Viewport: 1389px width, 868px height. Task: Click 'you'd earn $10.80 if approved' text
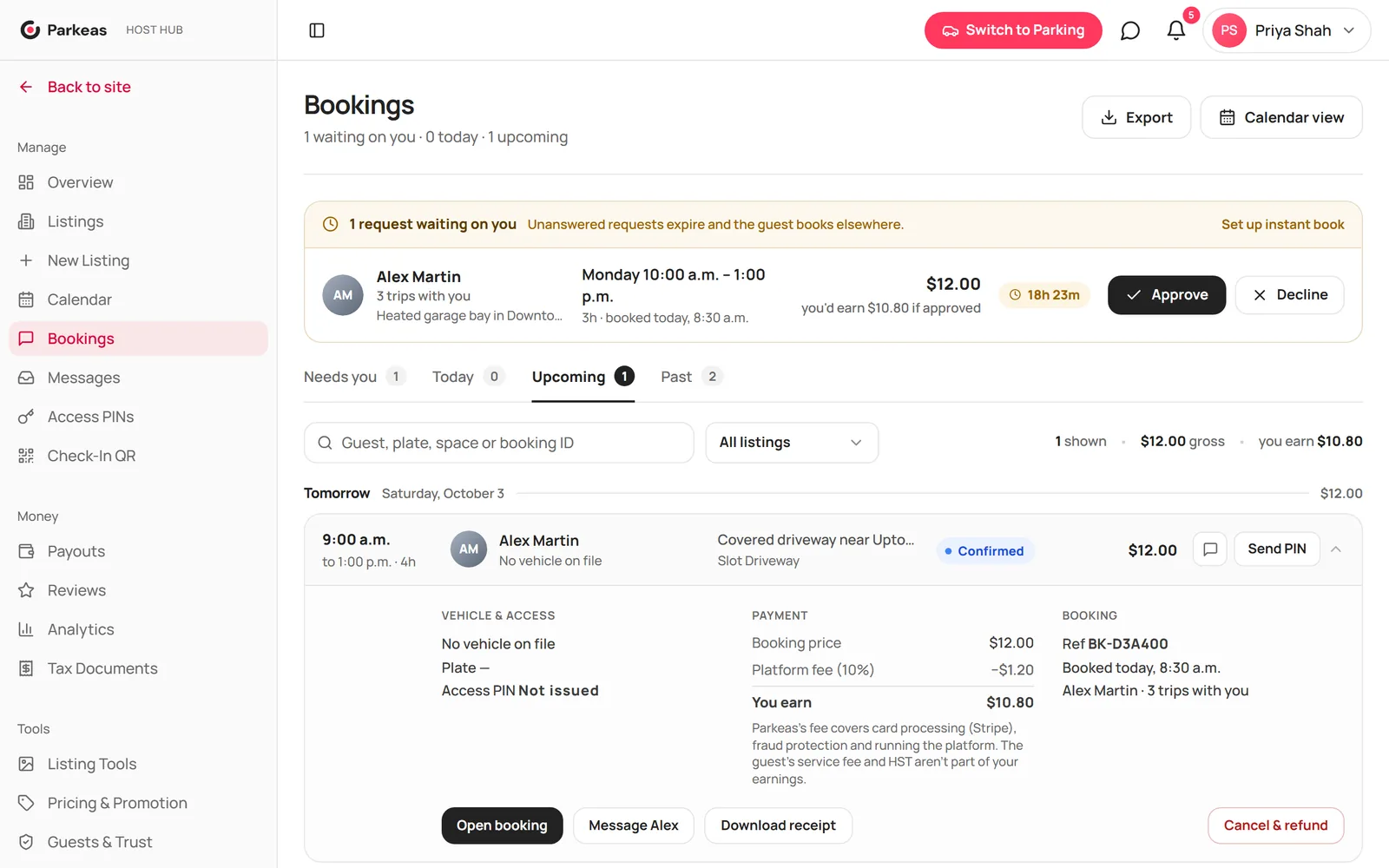click(891, 308)
